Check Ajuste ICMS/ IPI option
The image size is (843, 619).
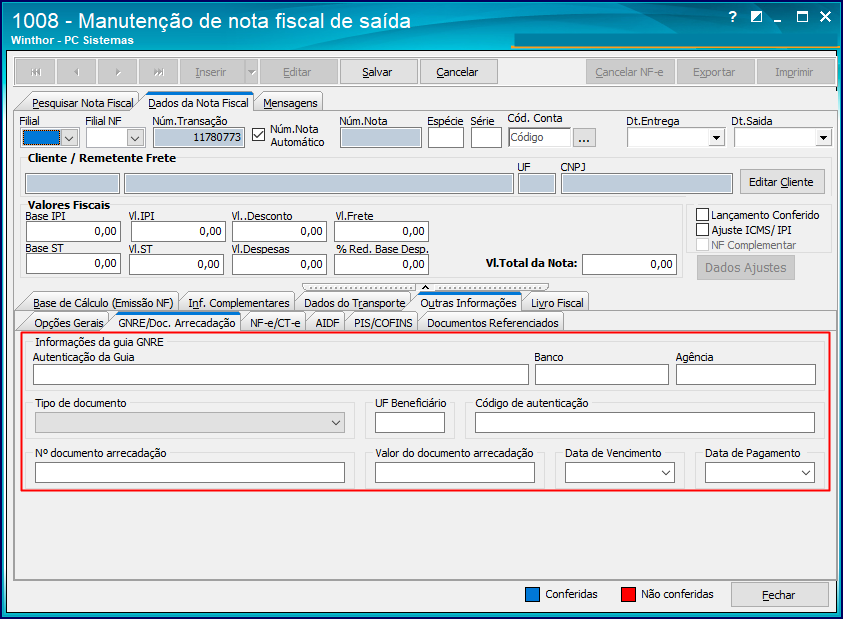click(x=702, y=230)
